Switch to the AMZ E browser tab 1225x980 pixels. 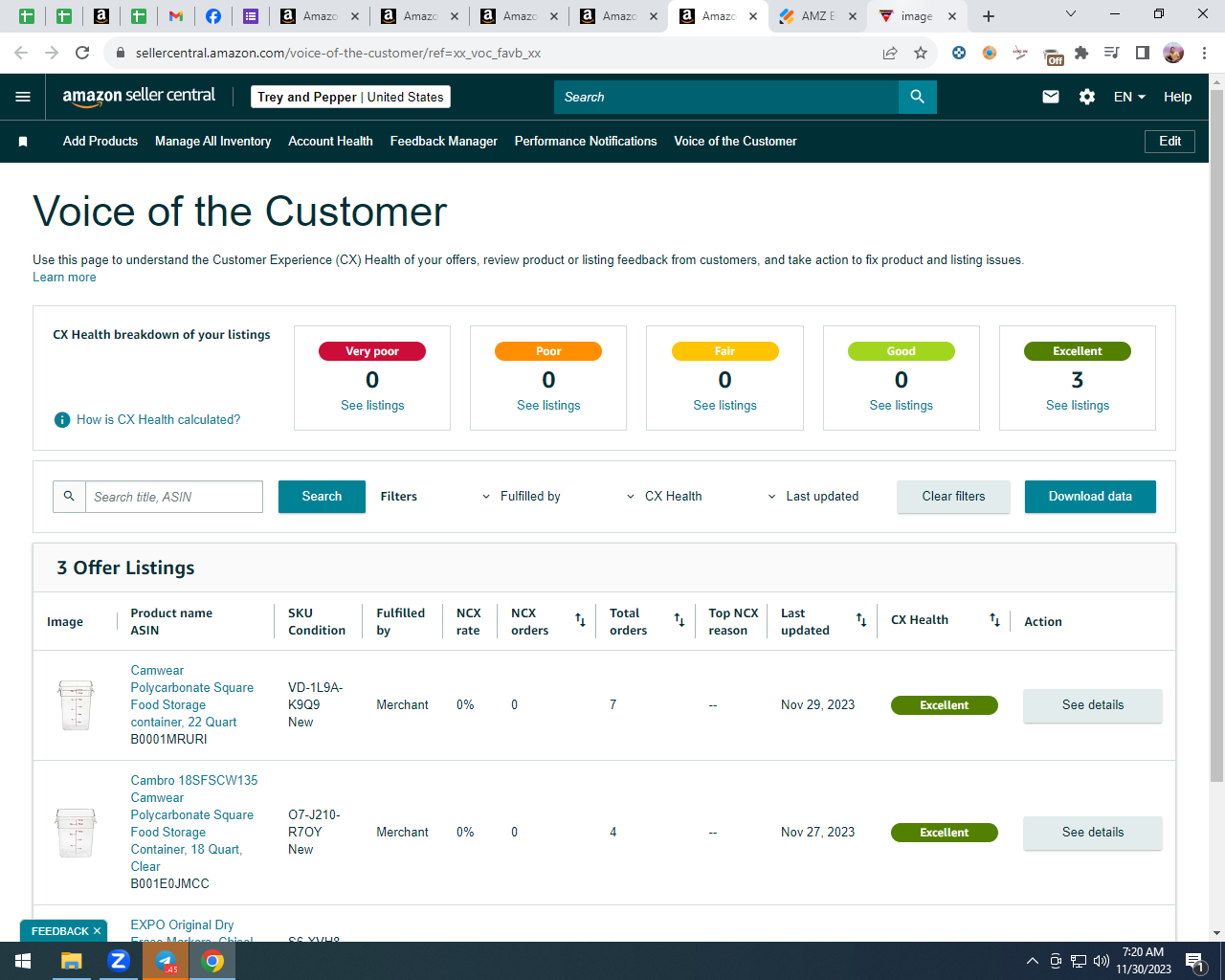(817, 16)
